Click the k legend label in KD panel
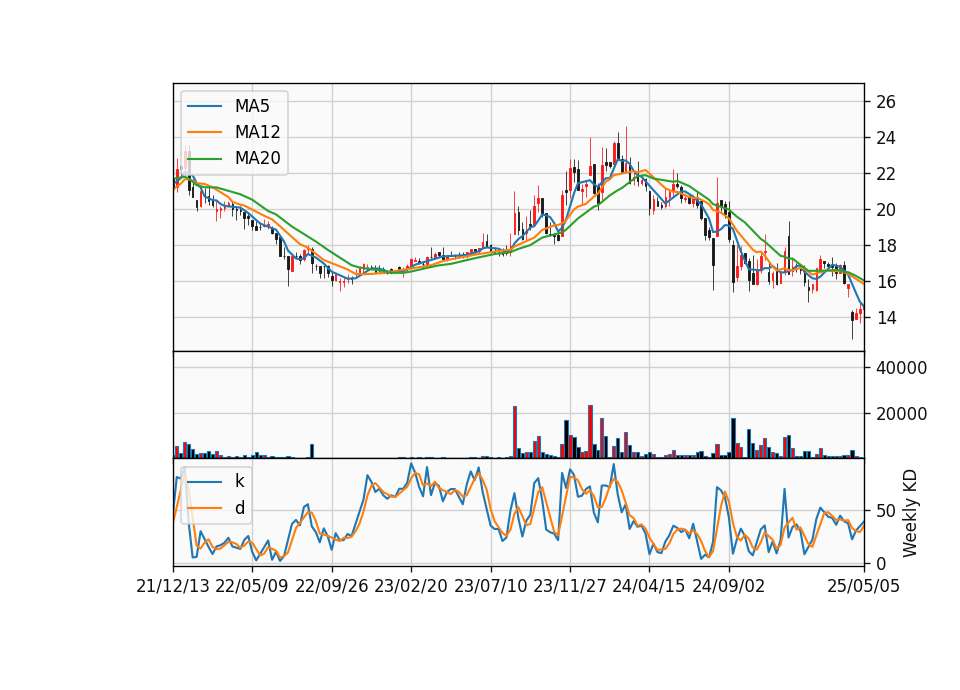960x690 pixels. click(239, 481)
